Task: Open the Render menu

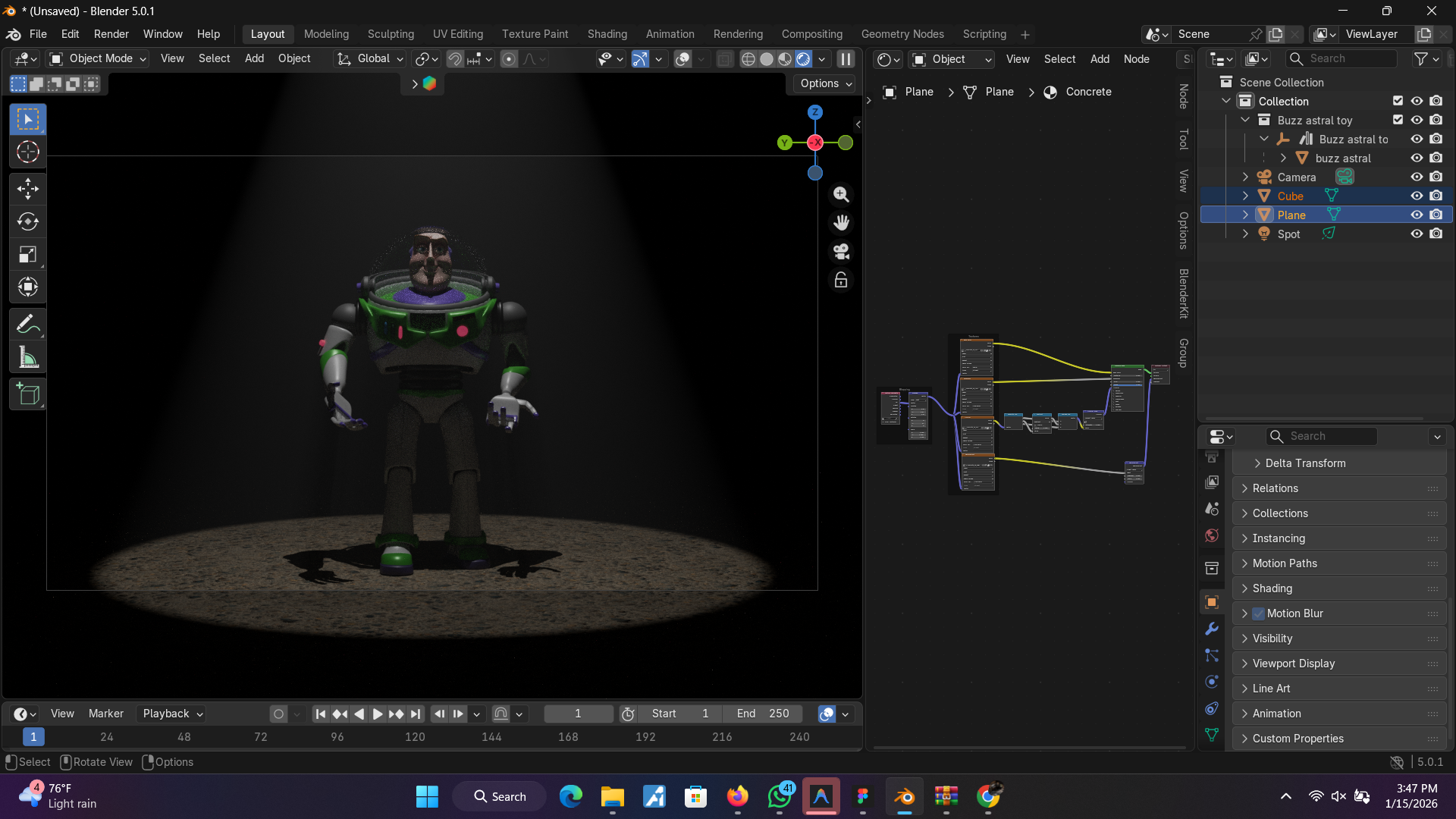Action: [111, 34]
